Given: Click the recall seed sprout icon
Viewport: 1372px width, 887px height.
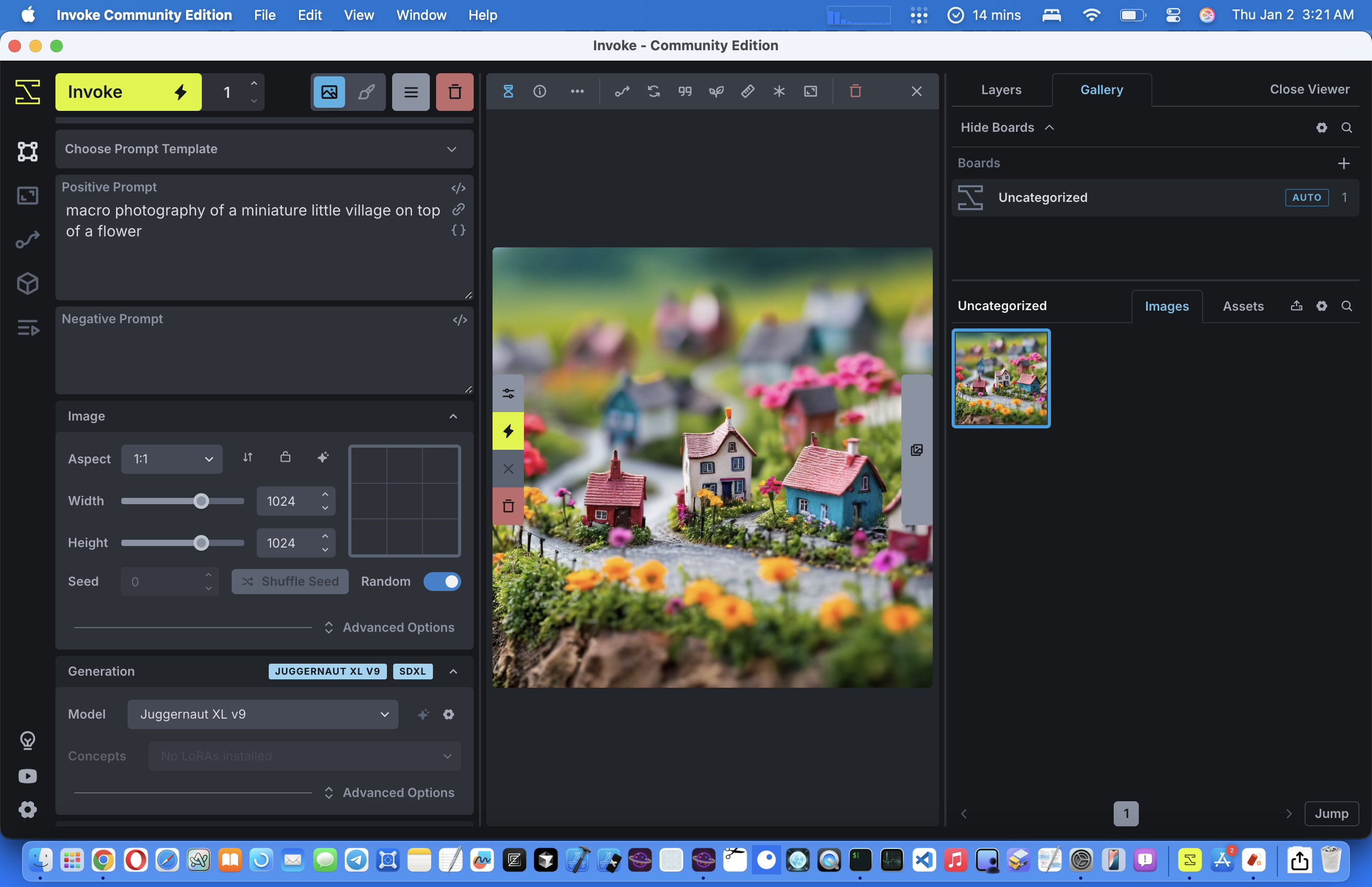Looking at the screenshot, I should click(x=716, y=91).
